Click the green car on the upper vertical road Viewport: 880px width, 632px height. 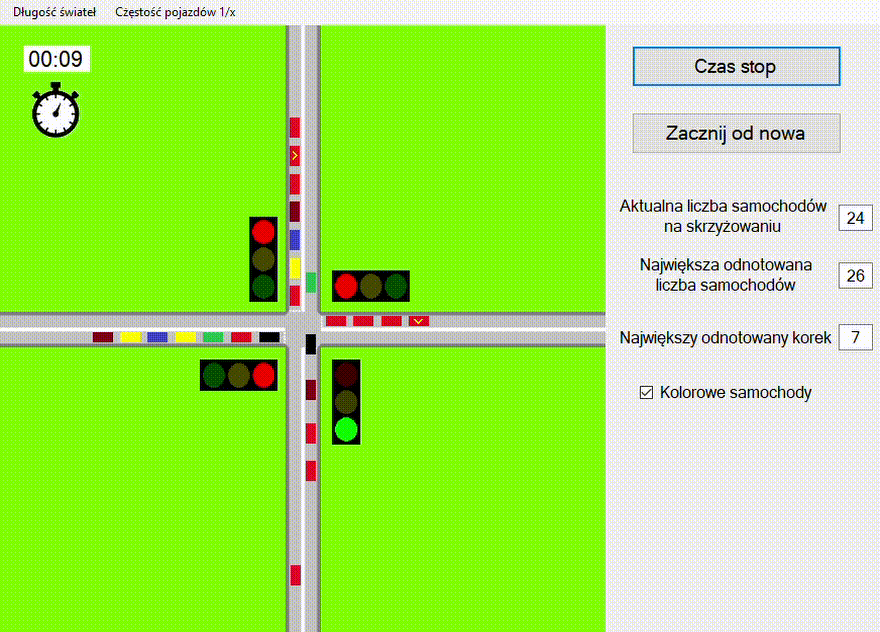(x=311, y=282)
